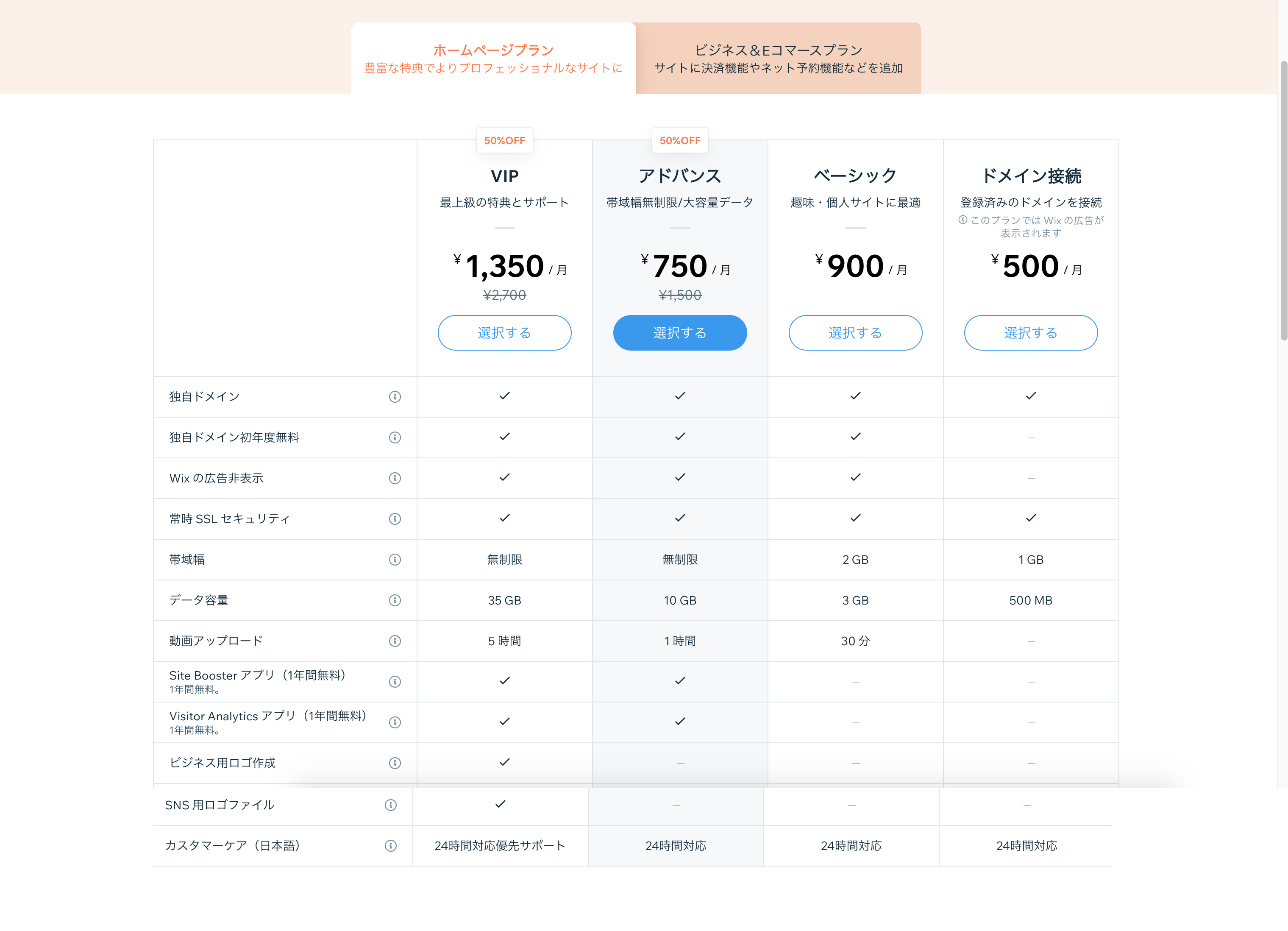Show info for Wix の広告非表示
The height and width of the screenshot is (931, 1288).
pyautogui.click(x=395, y=478)
